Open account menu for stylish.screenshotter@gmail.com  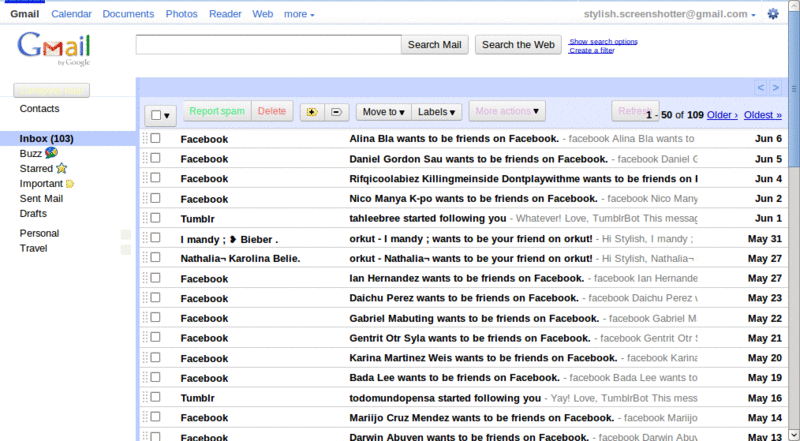point(669,14)
